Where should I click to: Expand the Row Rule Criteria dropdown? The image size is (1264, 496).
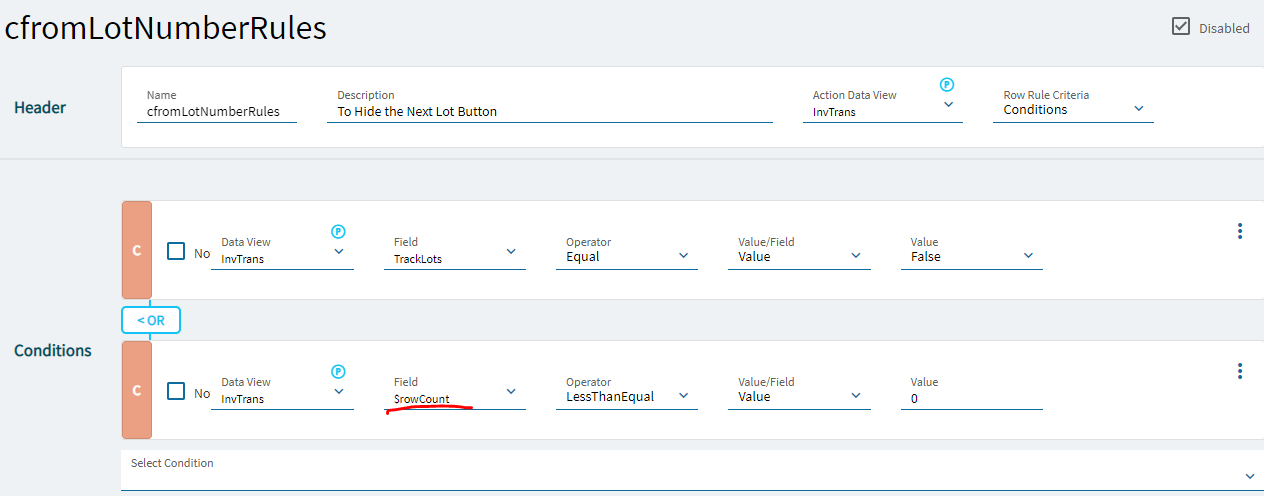coord(1139,108)
